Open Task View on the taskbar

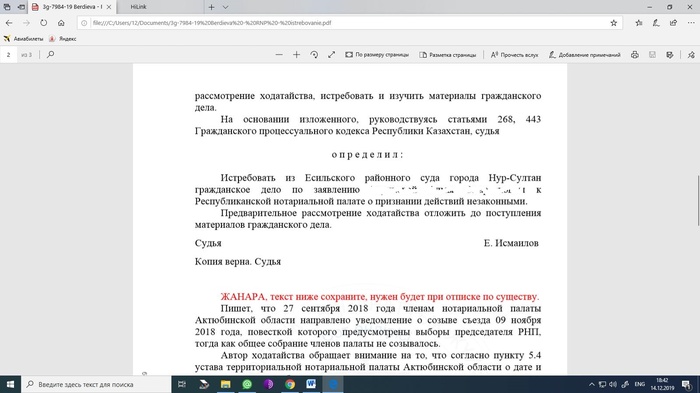pos(182,384)
